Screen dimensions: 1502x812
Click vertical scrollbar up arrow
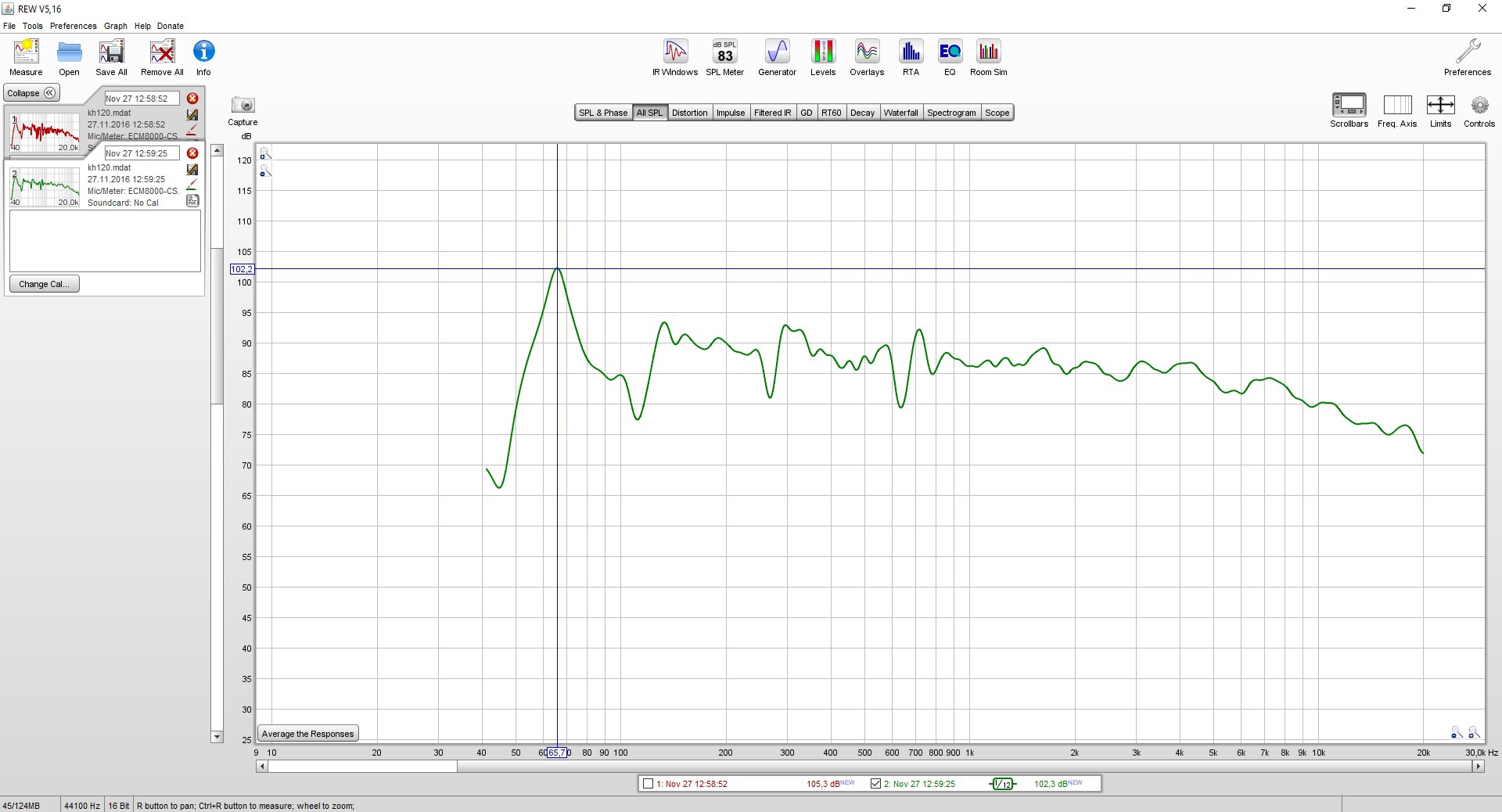(x=217, y=150)
